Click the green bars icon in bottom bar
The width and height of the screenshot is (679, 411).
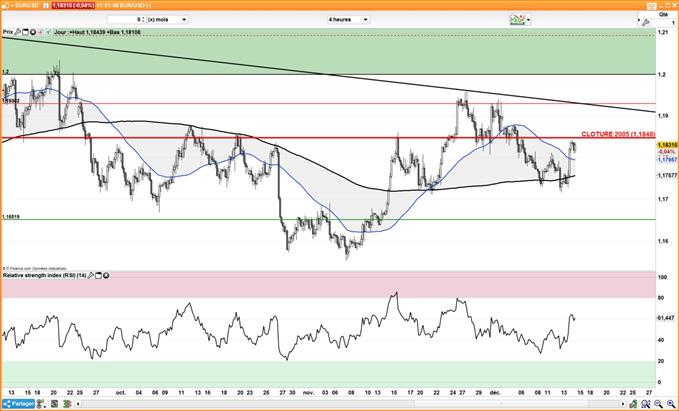[x=67, y=404]
